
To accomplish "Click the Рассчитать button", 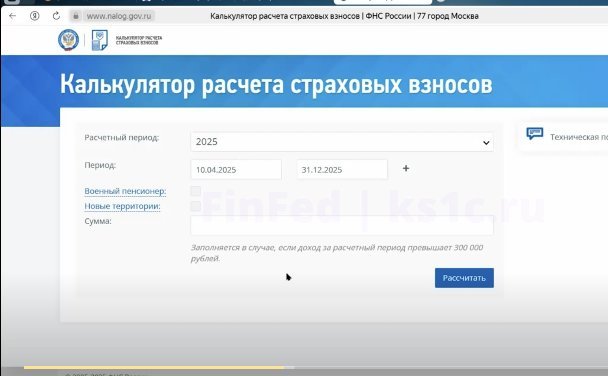I will (x=464, y=278).
